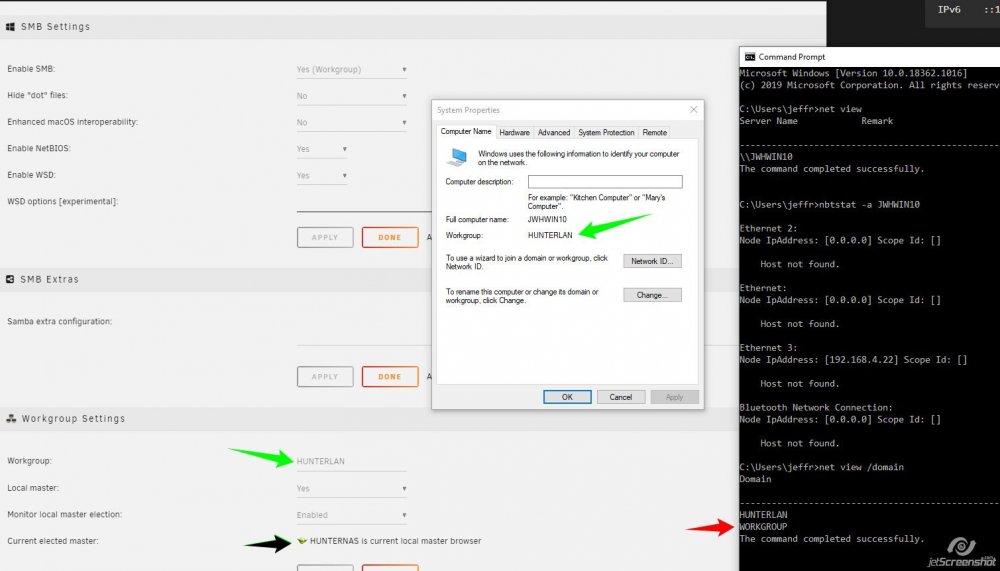Viewport: 1000px width, 571px height.
Task: Click APPLY under SMB Settings
Action: click(325, 237)
